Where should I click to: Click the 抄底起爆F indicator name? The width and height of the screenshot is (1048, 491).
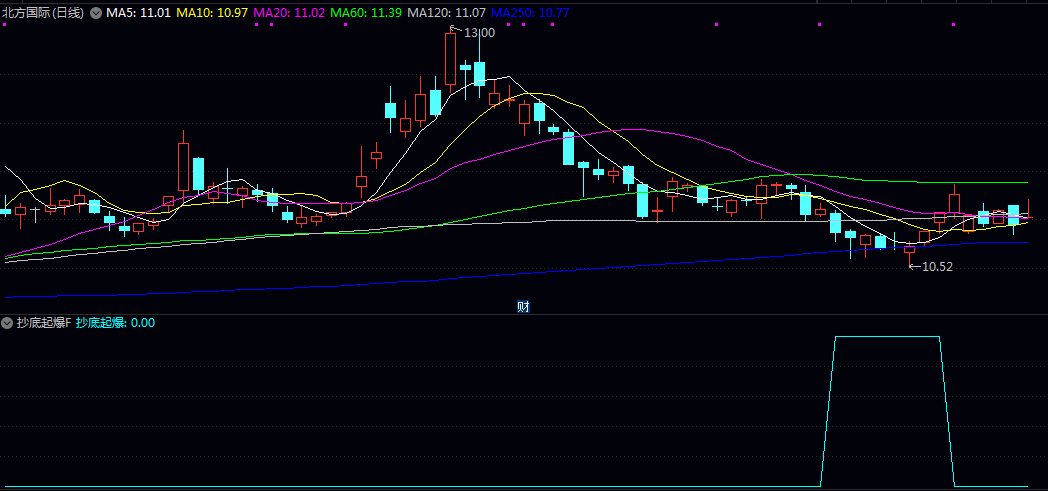44,323
